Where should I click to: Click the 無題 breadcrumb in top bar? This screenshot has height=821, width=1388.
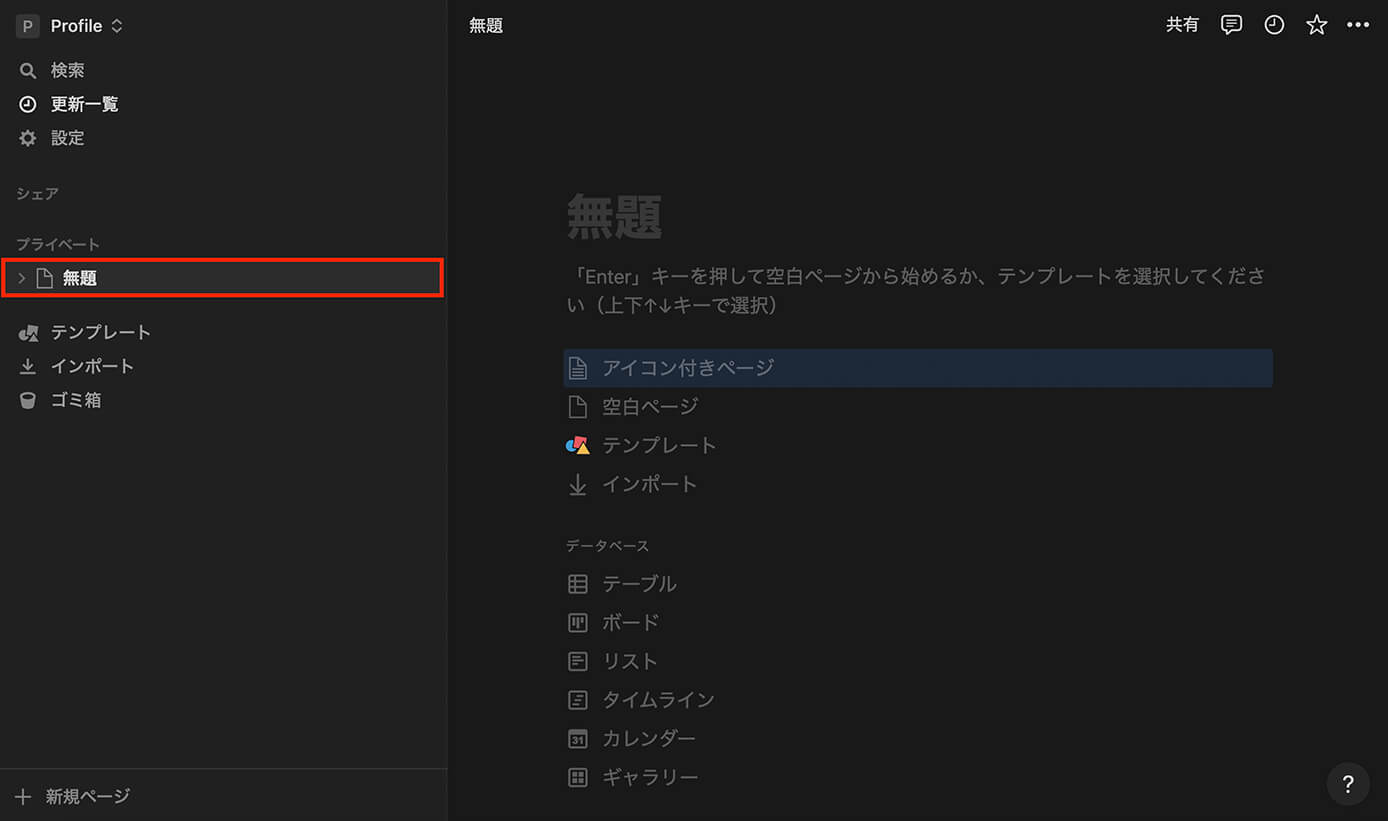(x=486, y=26)
